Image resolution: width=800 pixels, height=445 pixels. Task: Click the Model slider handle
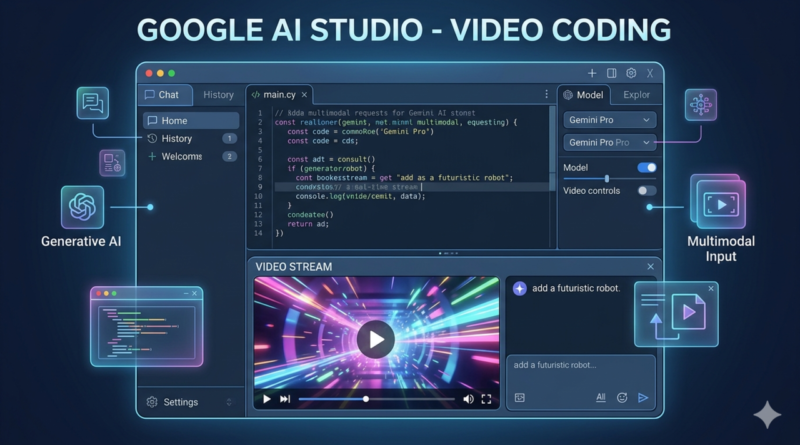coord(607,179)
